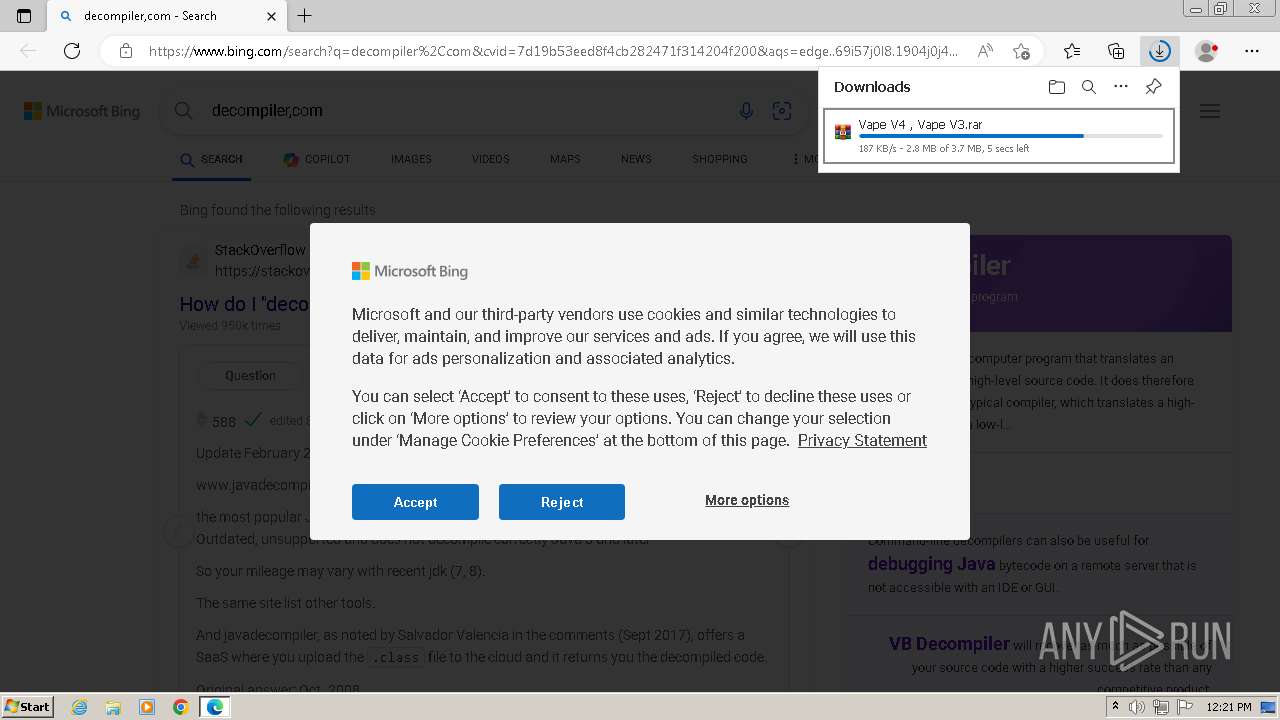Viewport: 1280px width, 720px height.
Task: Switch to the NEWS tab
Action: pyautogui.click(x=636, y=159)
